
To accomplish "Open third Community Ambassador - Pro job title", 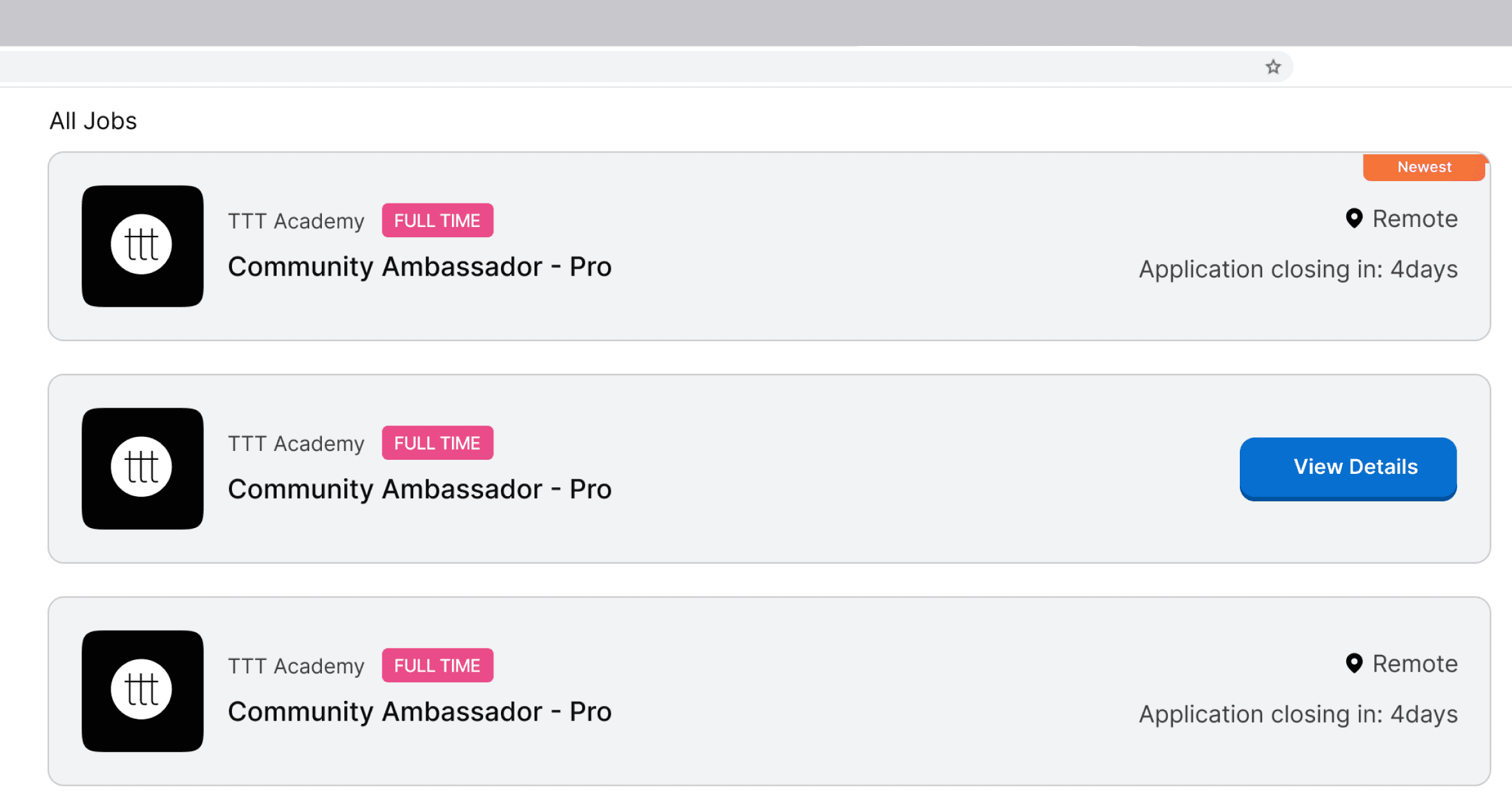I will tap(419, 712).
